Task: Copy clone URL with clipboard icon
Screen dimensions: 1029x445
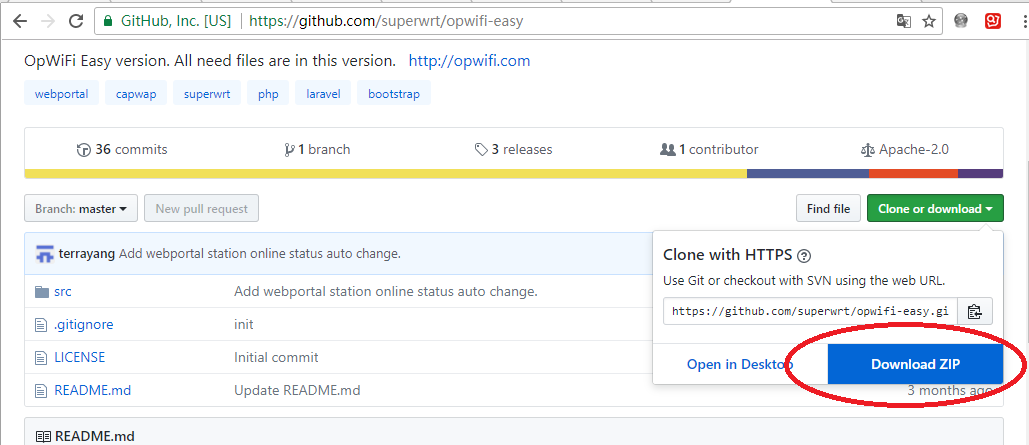Action: pyautogui.click(x=975, y=311)
